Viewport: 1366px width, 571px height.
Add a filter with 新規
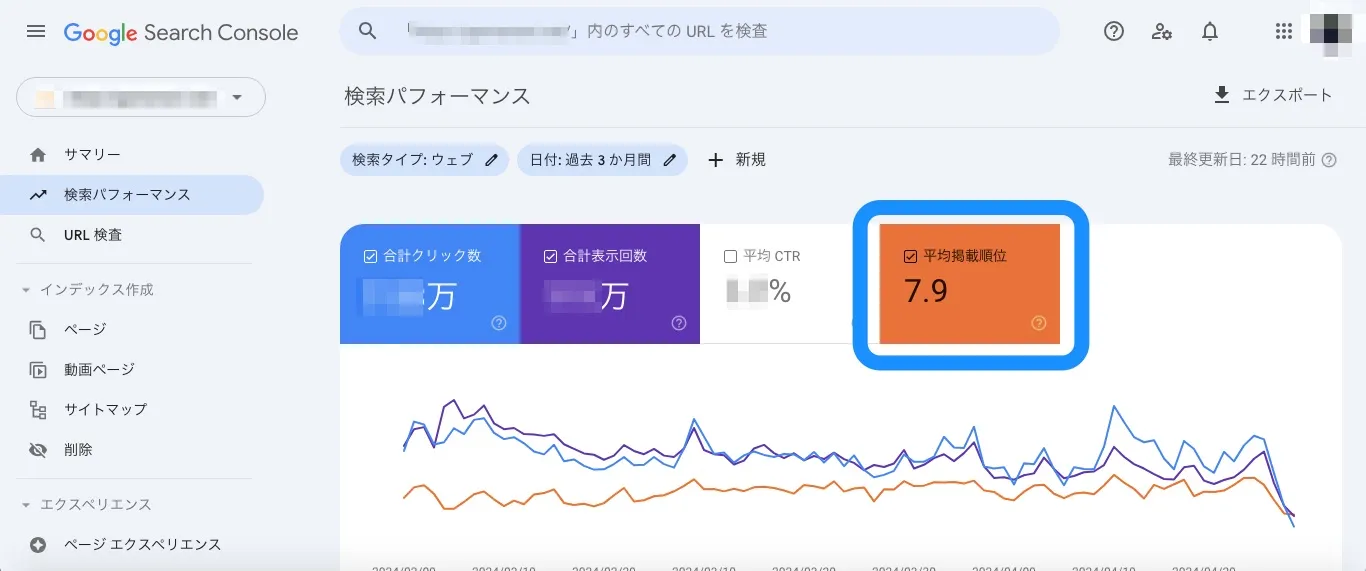click(736, 160)
